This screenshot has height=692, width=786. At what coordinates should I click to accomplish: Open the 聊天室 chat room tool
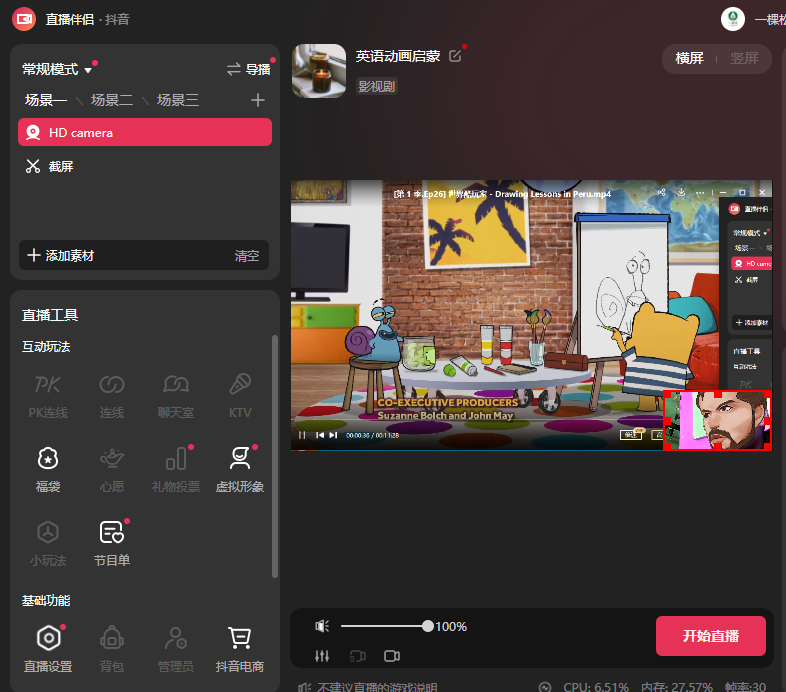(x=176, y=396)
